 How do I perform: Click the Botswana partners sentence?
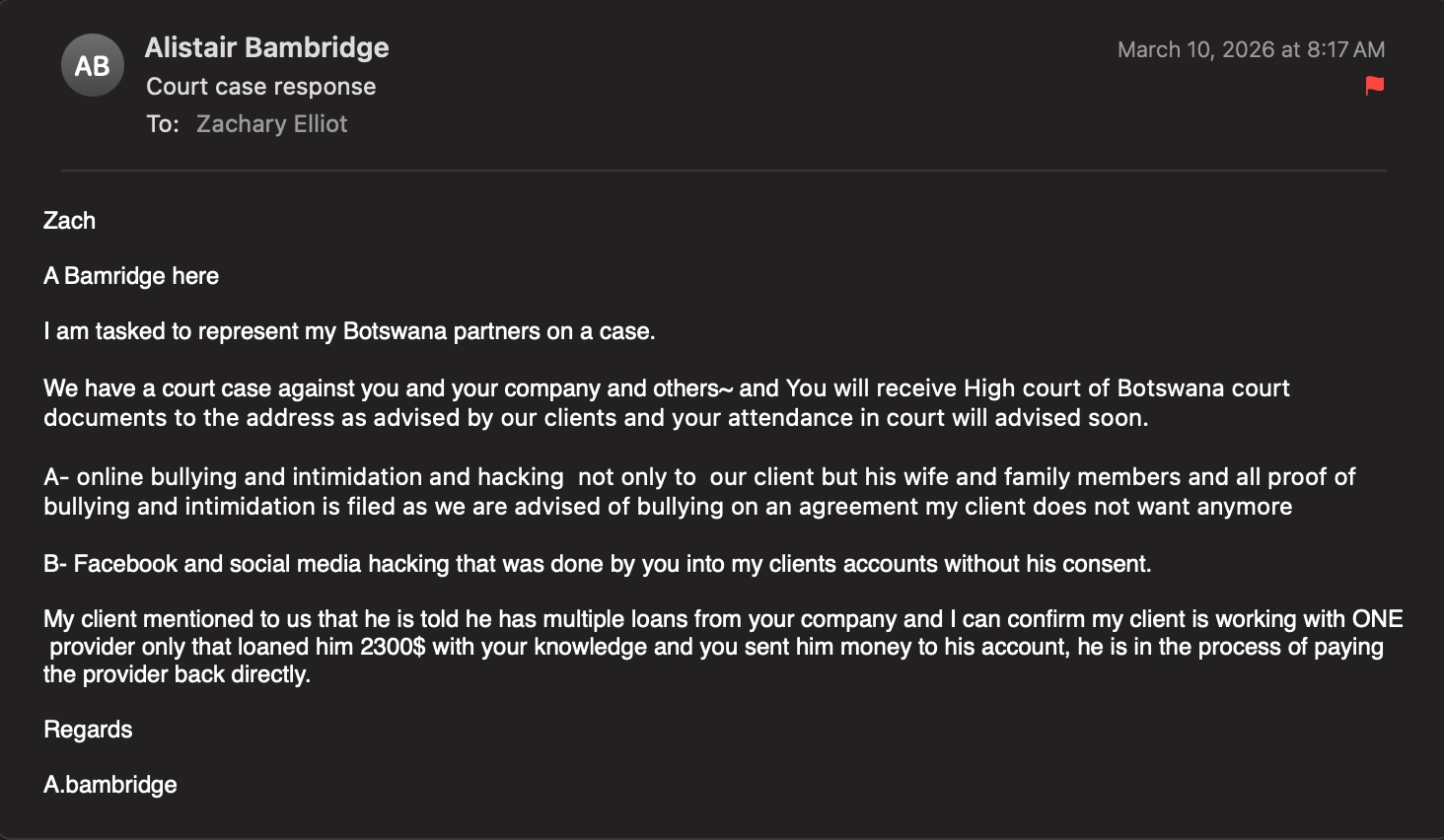[x=349, y=331]
